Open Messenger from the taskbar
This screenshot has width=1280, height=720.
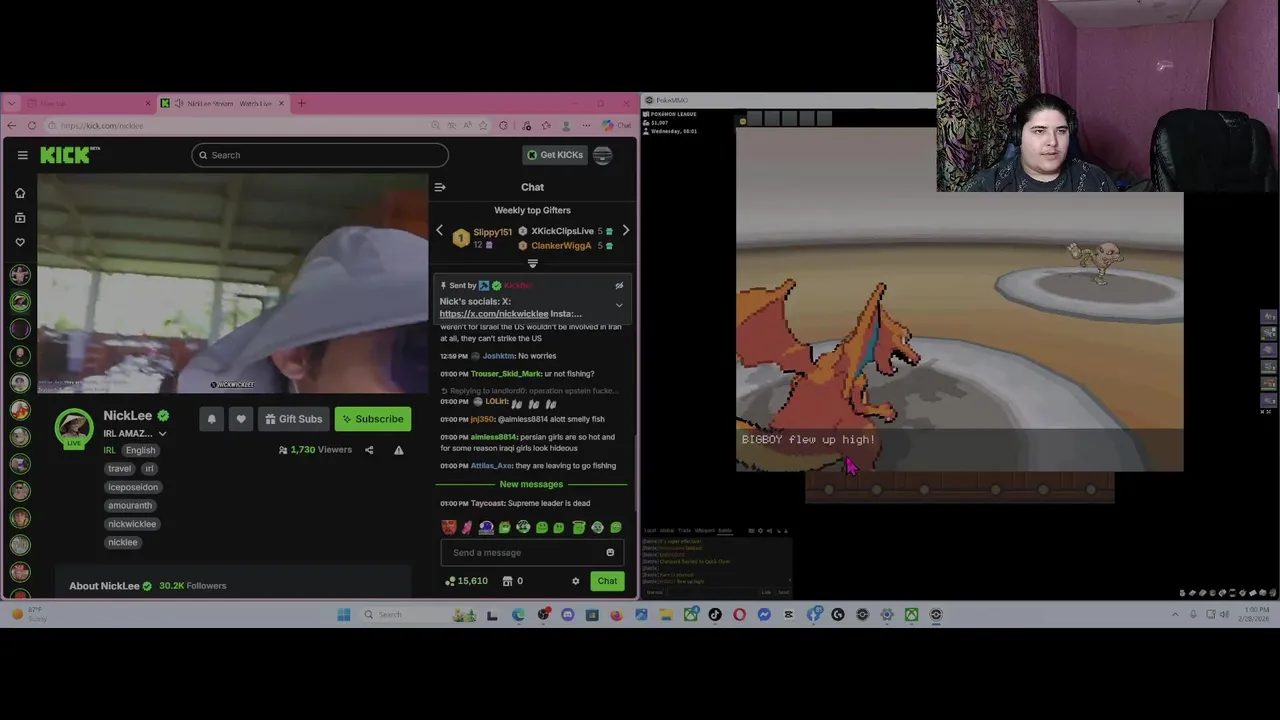764,614
